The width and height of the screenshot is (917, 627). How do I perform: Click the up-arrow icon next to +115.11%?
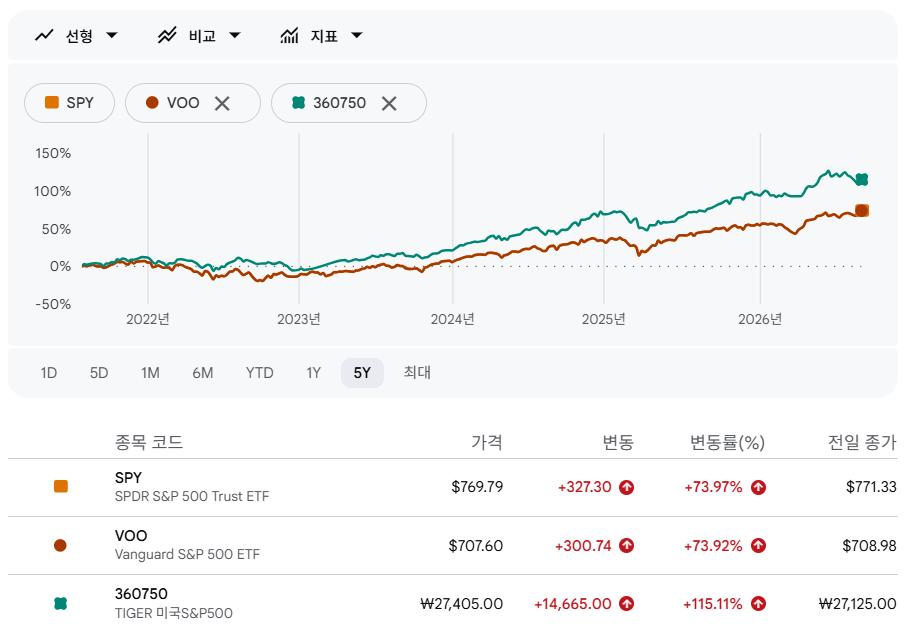pyautogui.click(x=759, y=604)
